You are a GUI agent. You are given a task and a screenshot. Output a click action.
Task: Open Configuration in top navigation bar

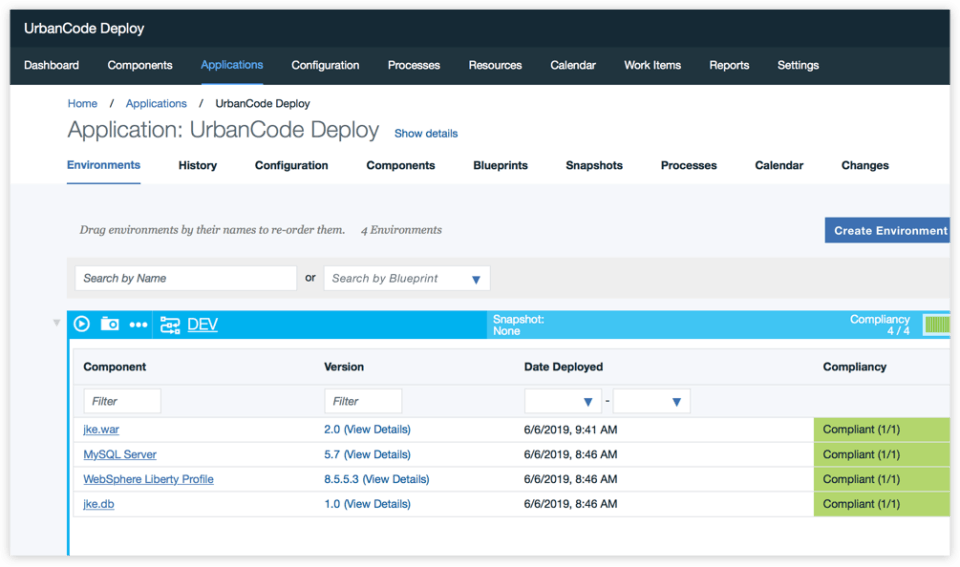[x=325, y=65]
